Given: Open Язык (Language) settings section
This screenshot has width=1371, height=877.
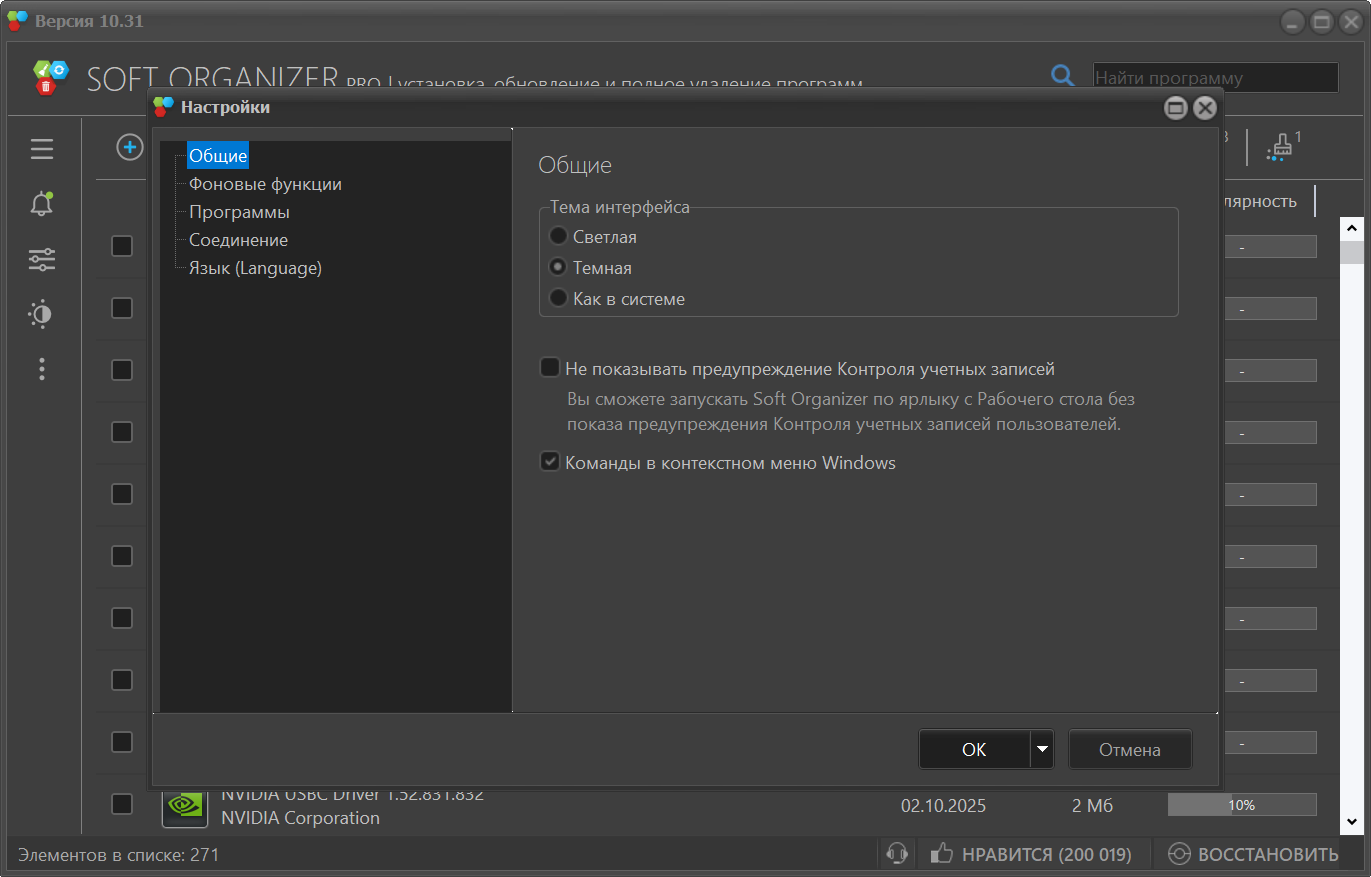Looking at the screenshot, I should tap(255, 268).
